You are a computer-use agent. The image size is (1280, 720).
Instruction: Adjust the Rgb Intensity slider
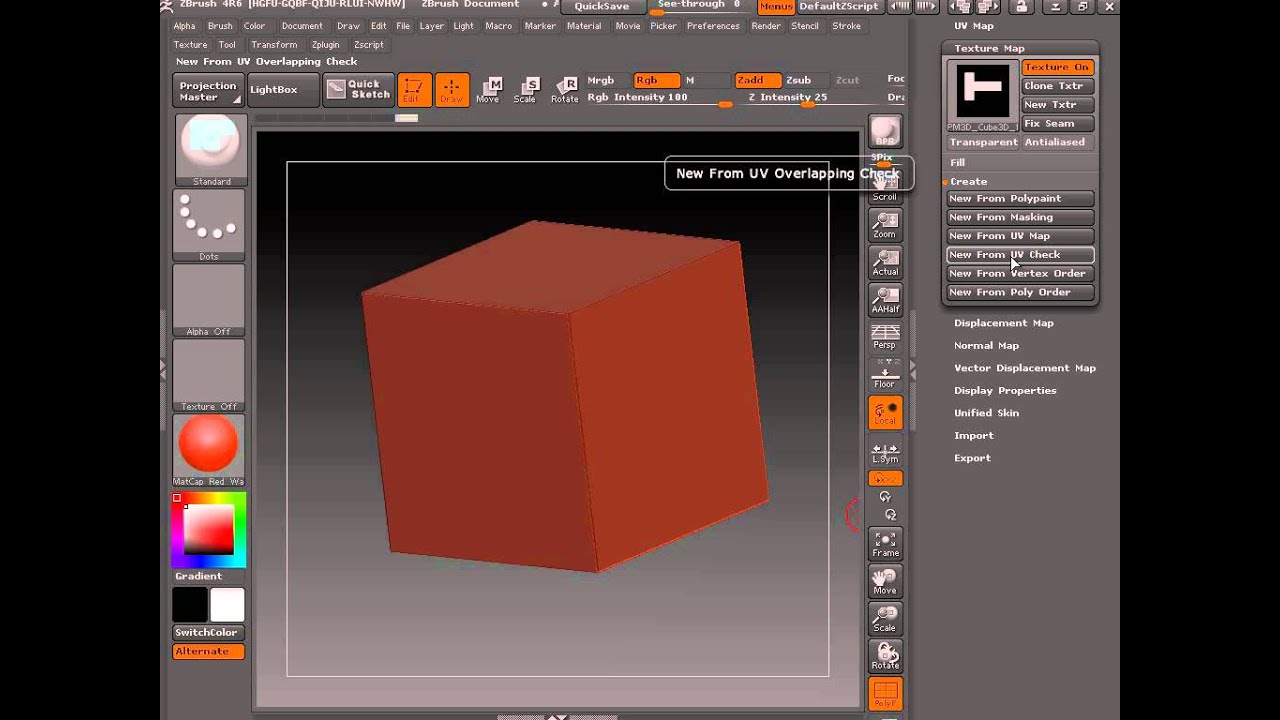(x=660, y=98)
